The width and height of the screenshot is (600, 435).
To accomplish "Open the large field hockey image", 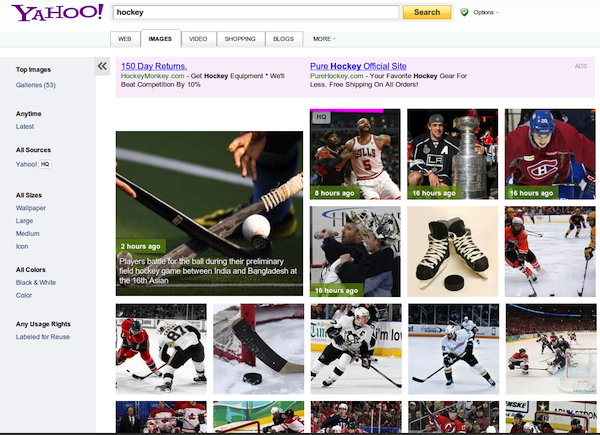I will click(x=209, y=213).
